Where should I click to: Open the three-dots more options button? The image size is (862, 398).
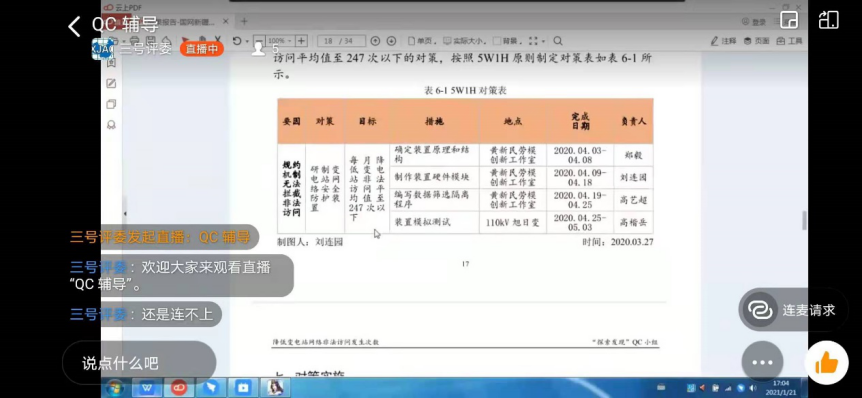click(x=762, y=362)
